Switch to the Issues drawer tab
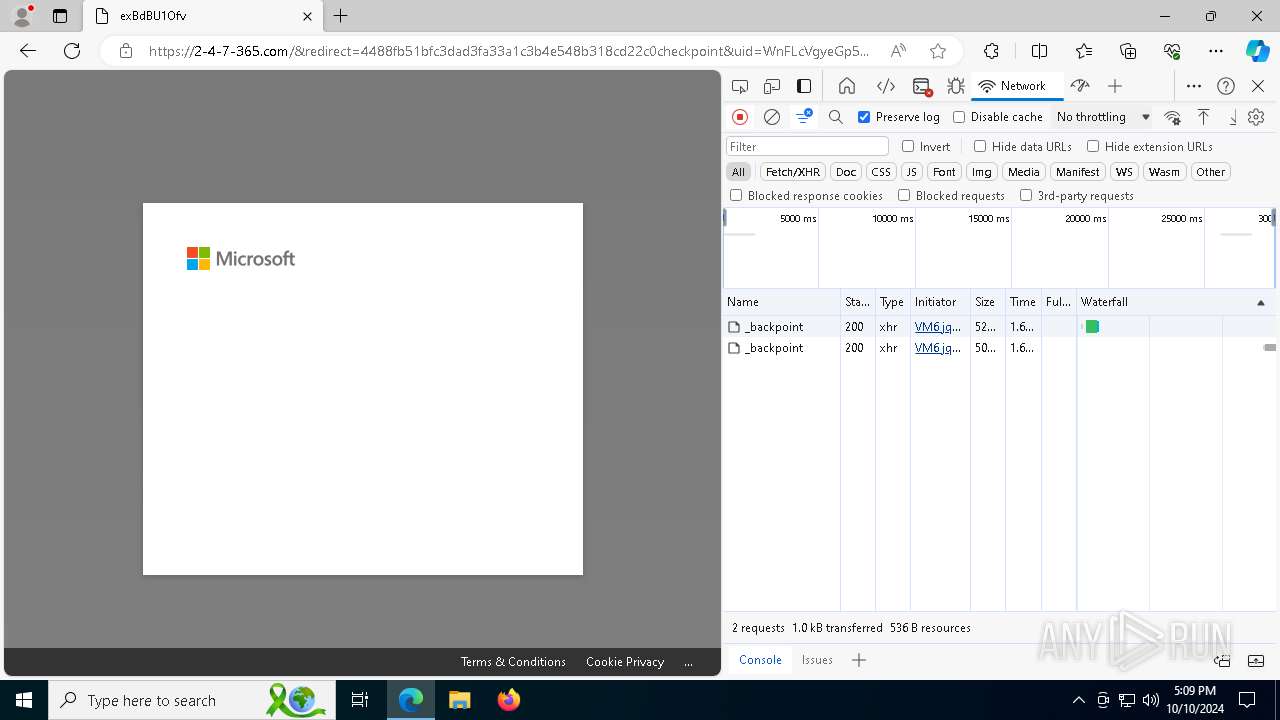This screenshot has width=1280, height=720. click(x=817, y=660)
